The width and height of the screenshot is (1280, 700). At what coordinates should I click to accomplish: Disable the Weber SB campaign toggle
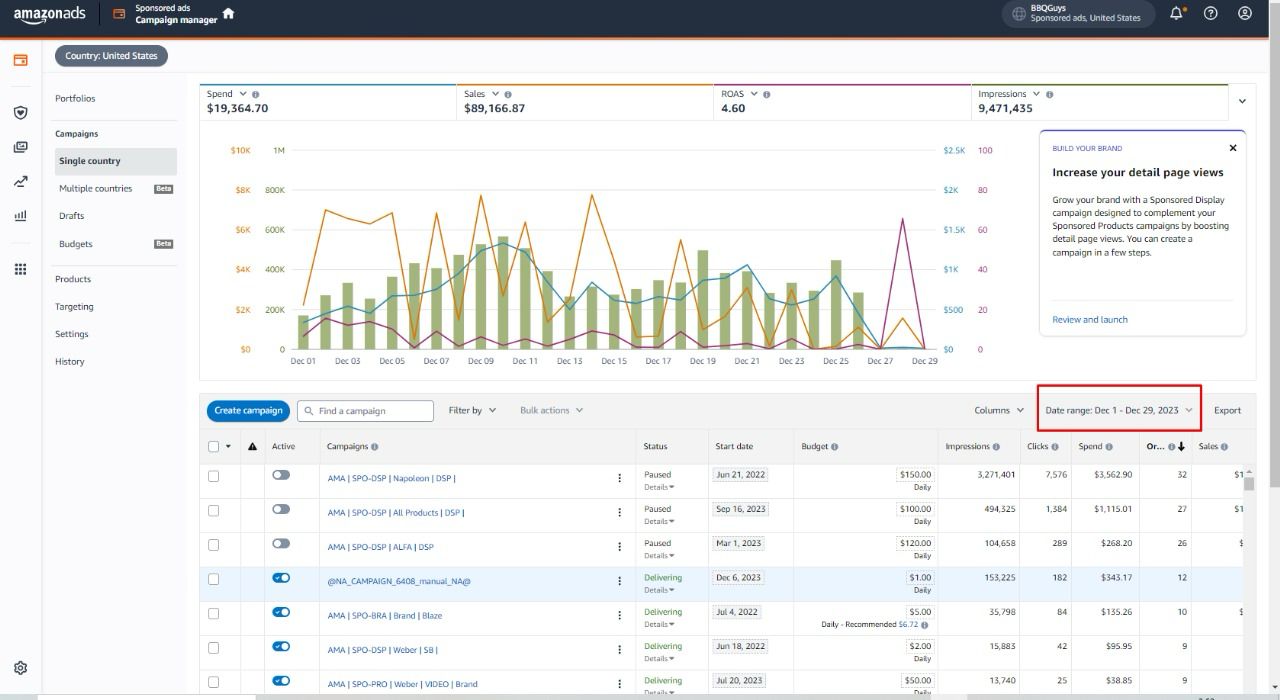281,647
